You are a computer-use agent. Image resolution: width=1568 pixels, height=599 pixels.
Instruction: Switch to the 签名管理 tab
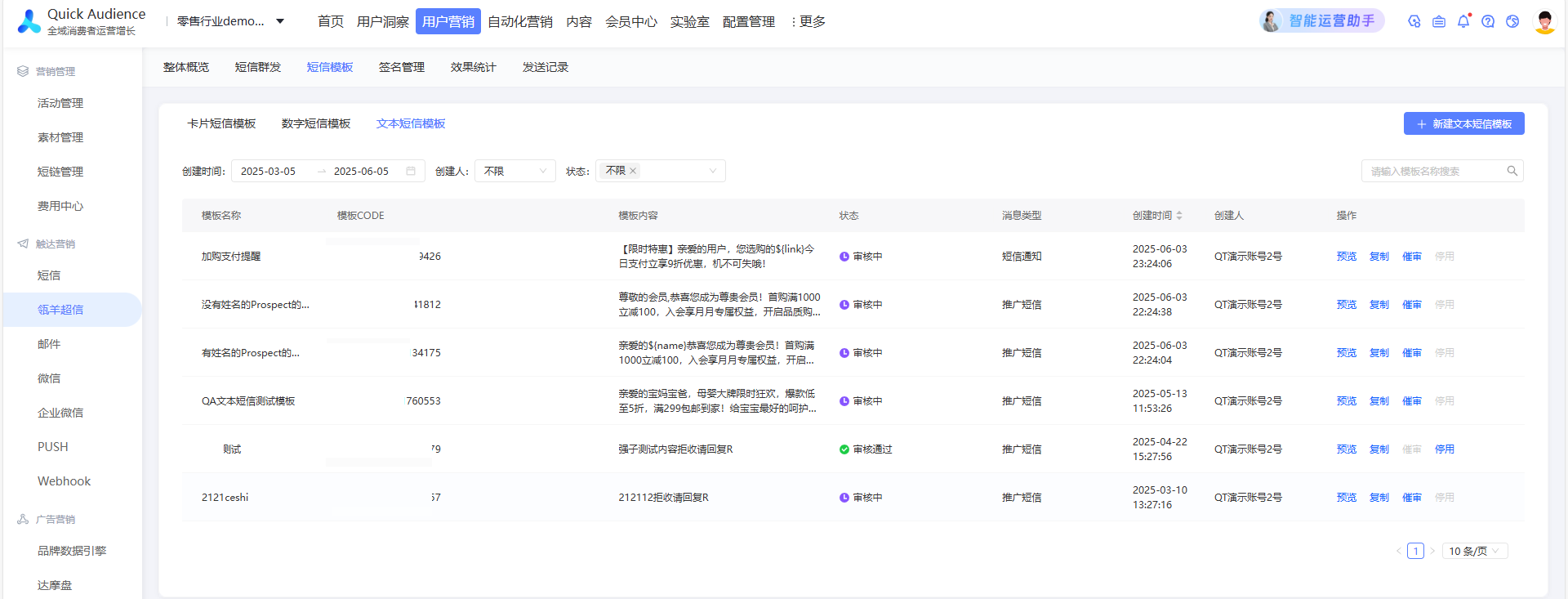click(x=402, y=67)
